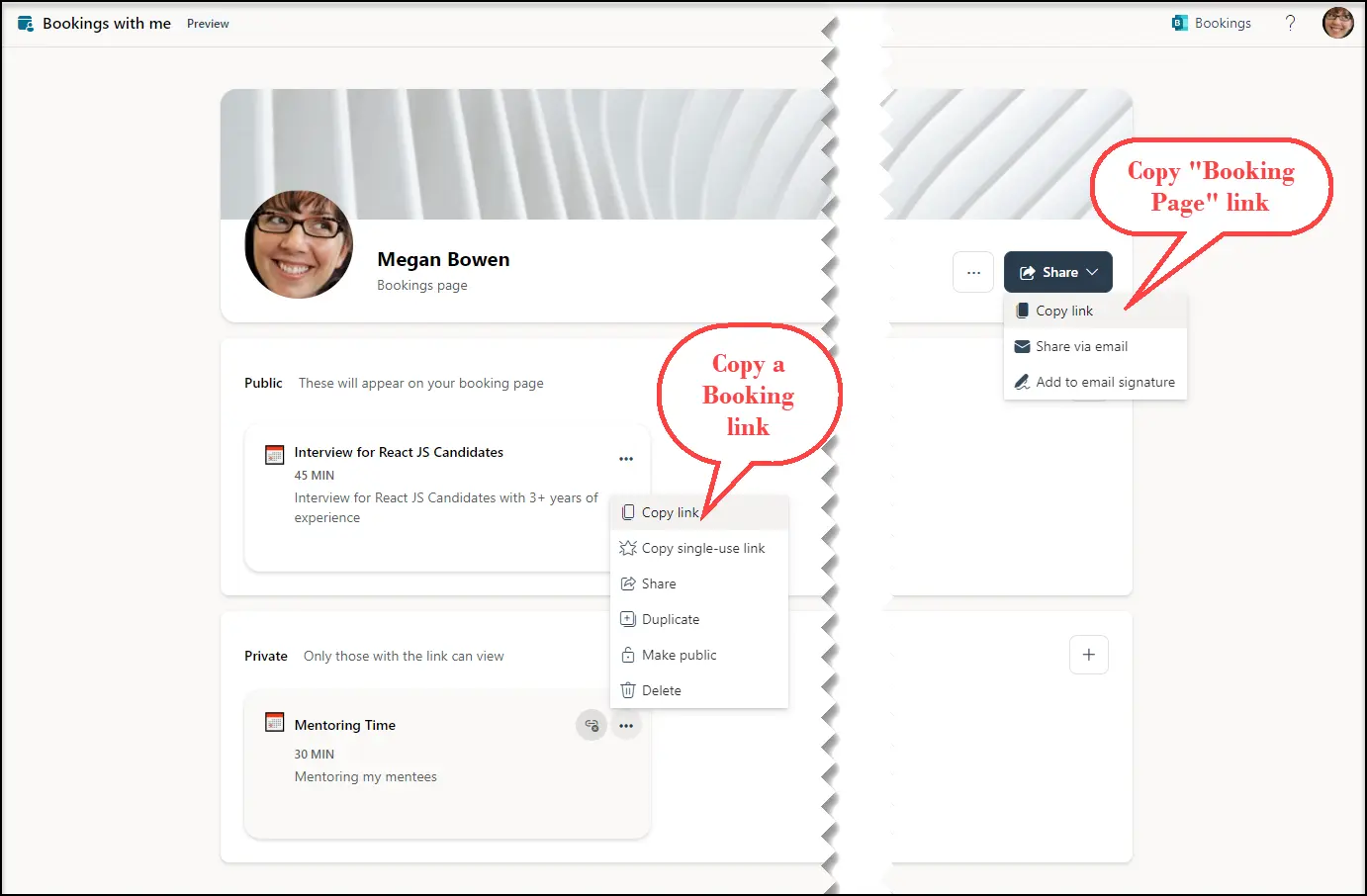Click the account profile picture at top right

[x=1337, y=23]
